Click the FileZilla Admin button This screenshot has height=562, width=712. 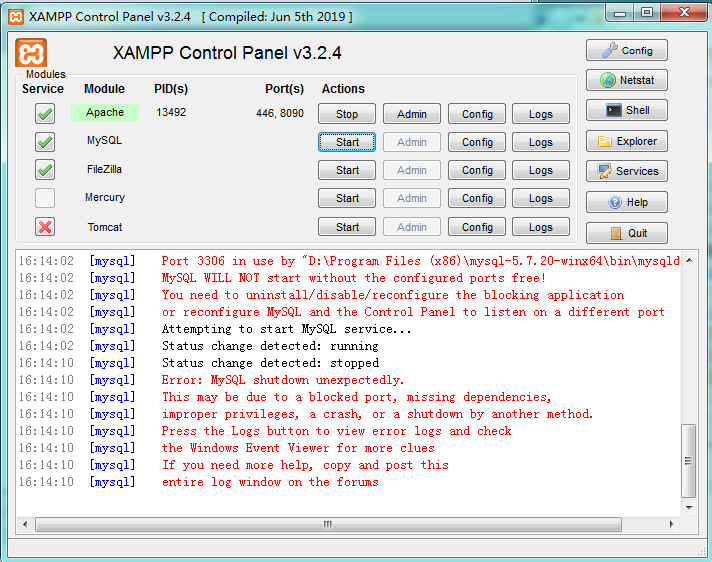click(412, 170)
